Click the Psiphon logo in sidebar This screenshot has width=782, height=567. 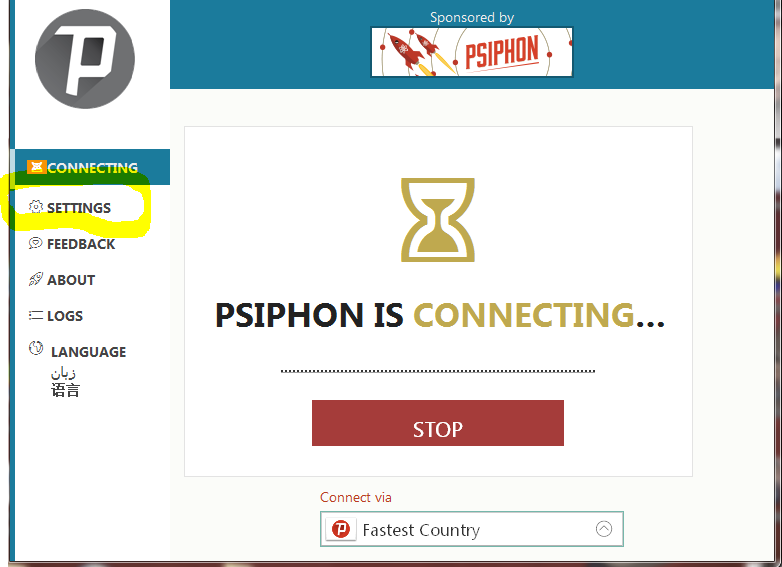point(85,59)
